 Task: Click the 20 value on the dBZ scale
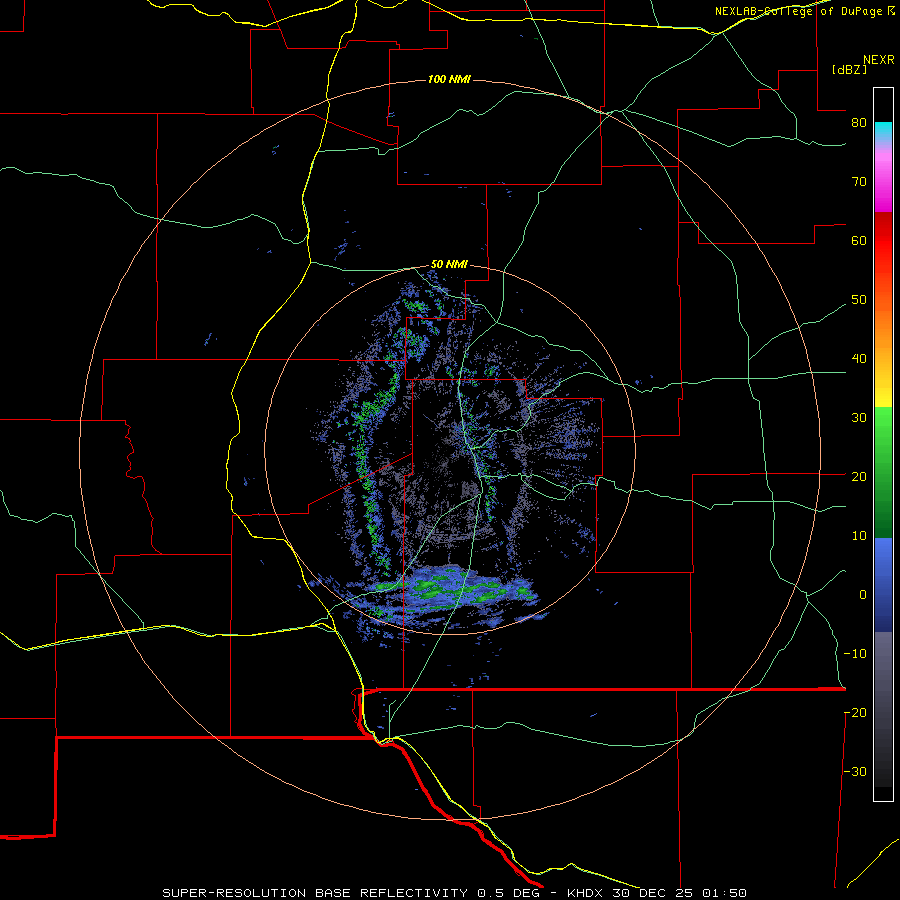[859, 476]
